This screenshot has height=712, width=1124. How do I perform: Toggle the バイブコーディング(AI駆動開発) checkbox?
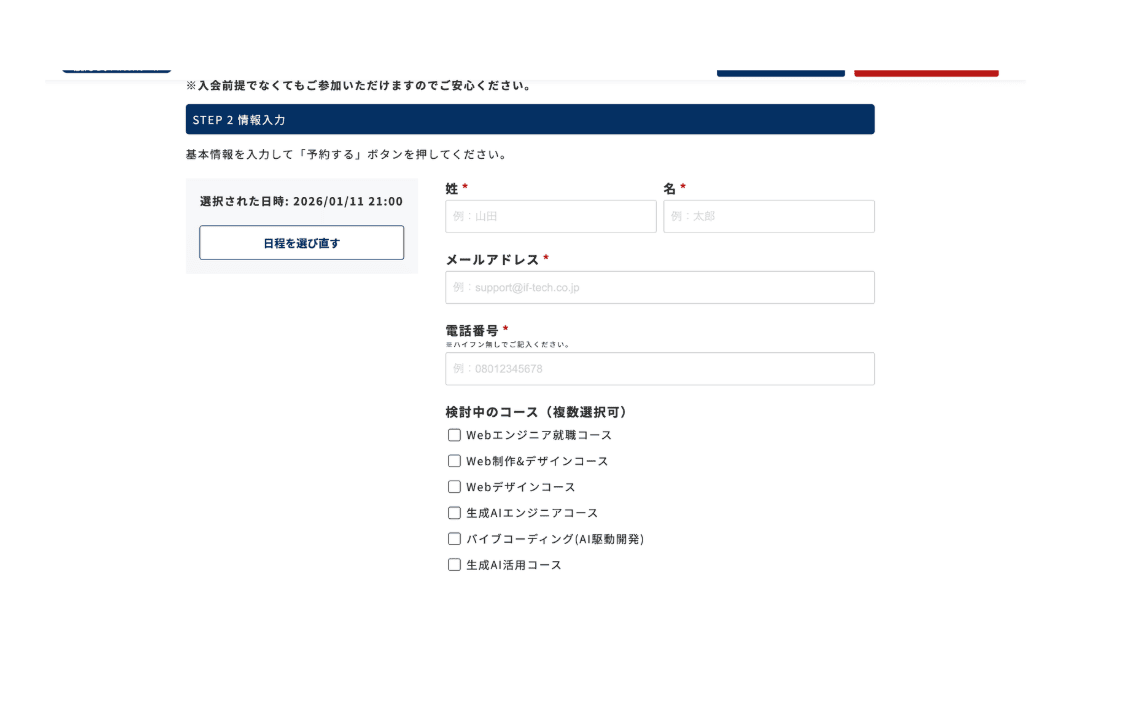pyautogui.click(x=454, y=539)
